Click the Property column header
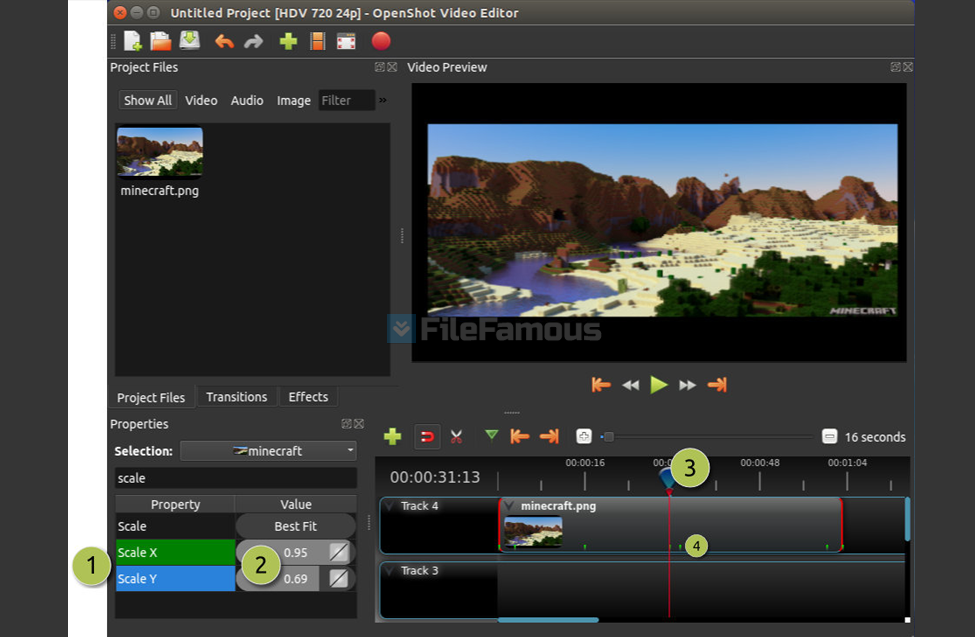 [175, 504]
